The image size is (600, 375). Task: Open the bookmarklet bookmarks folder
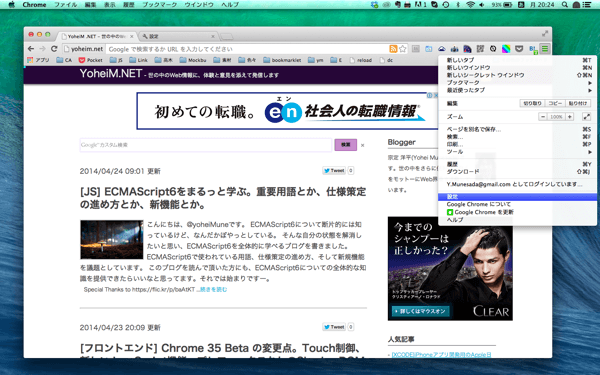282,60
